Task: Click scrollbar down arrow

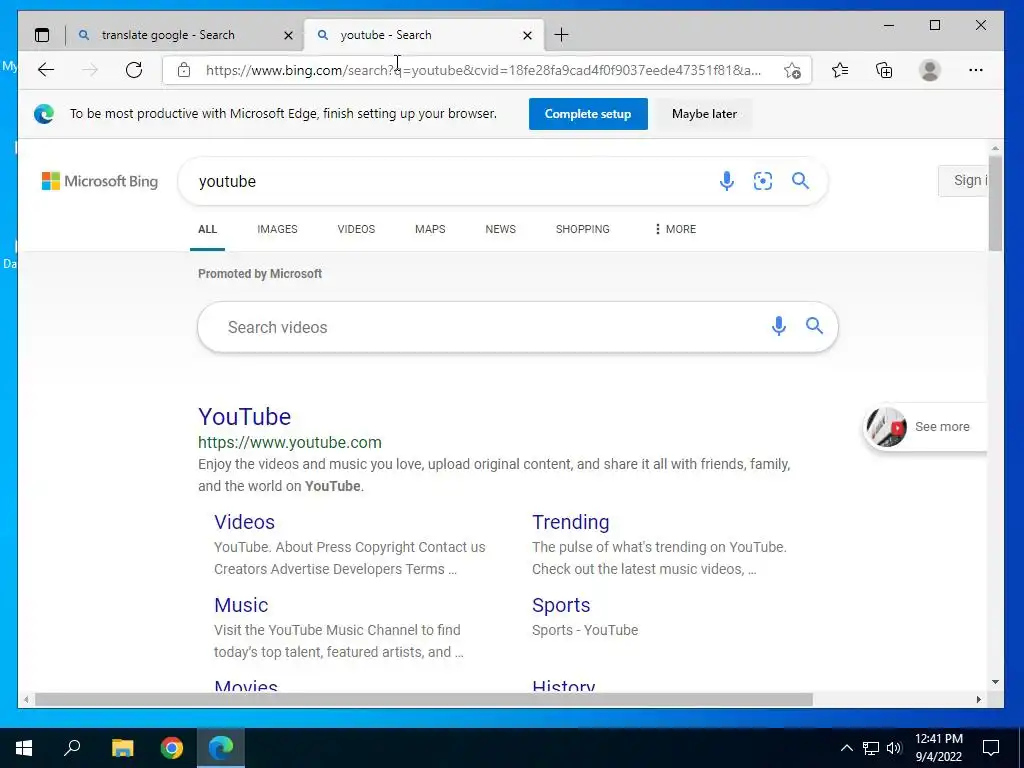Action: coord(995,682)
